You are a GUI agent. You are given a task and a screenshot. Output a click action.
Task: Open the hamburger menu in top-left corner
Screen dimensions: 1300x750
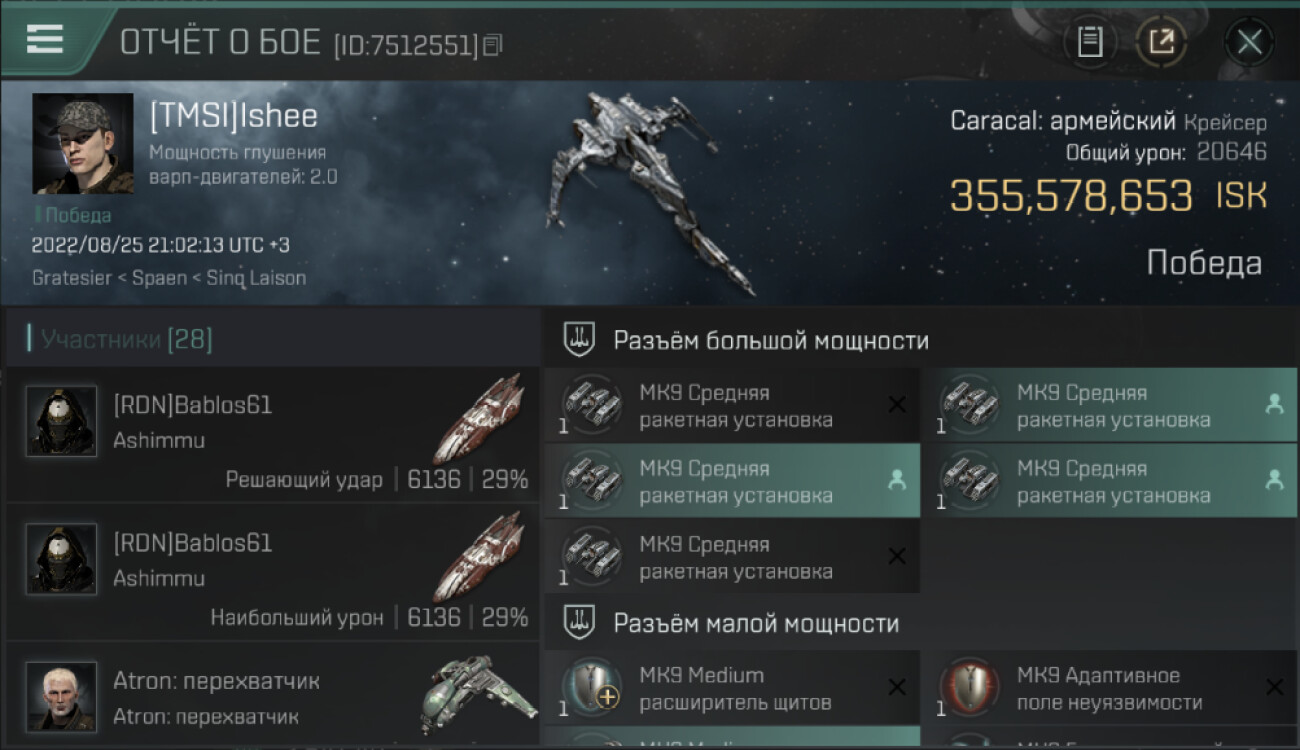44,38
